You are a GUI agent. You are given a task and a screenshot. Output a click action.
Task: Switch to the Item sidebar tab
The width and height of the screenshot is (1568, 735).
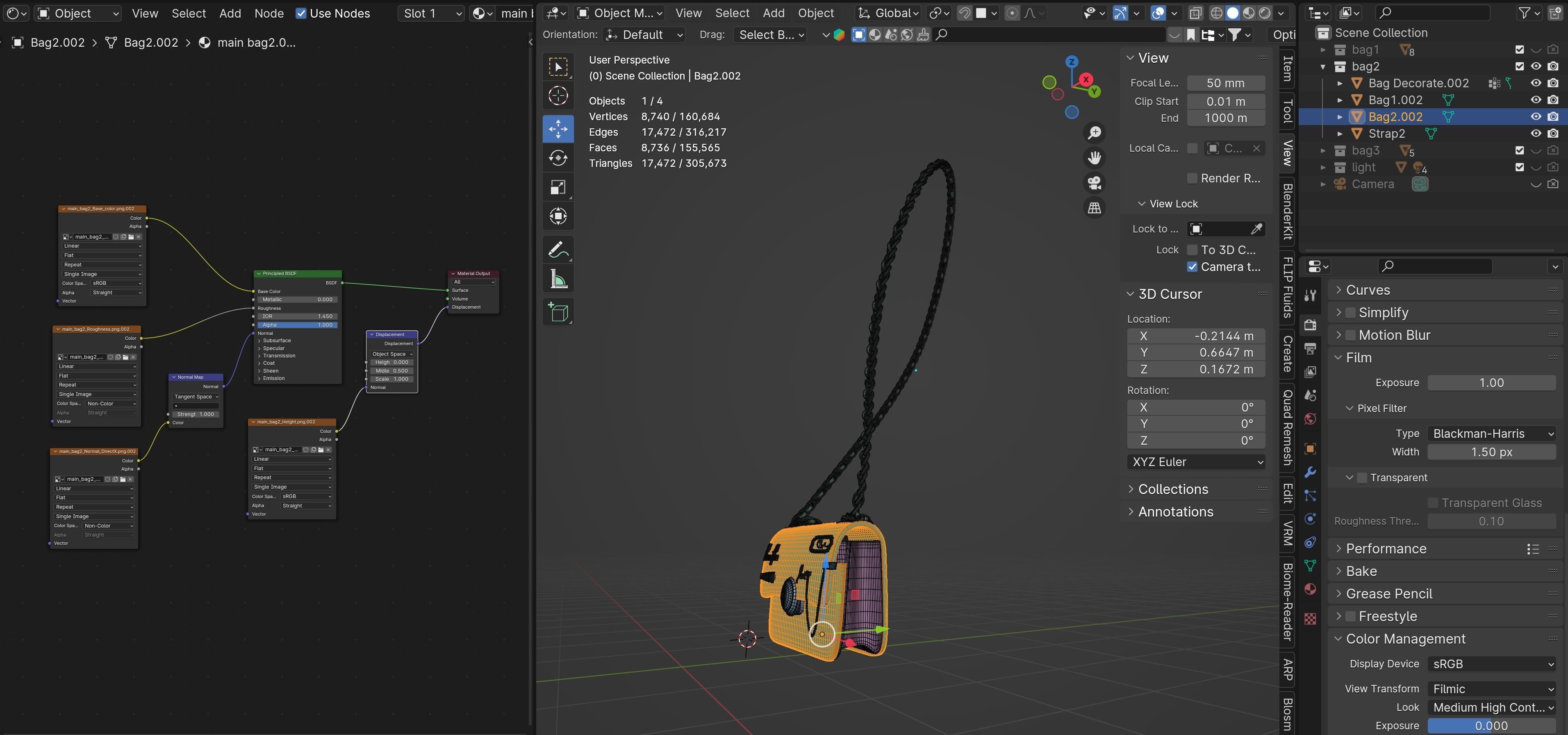pyautogui.click(x=1287, y=68)
